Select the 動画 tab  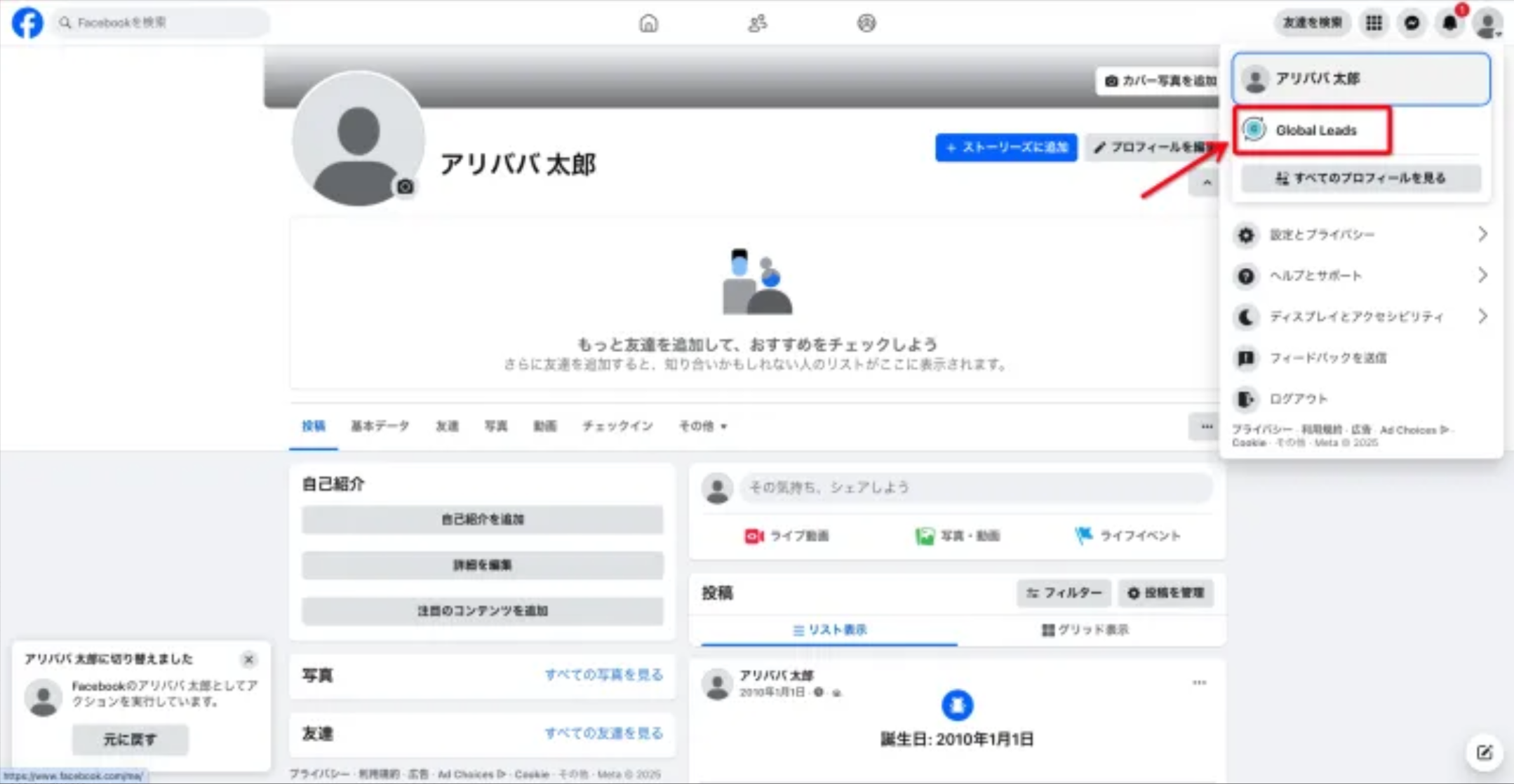544,426
